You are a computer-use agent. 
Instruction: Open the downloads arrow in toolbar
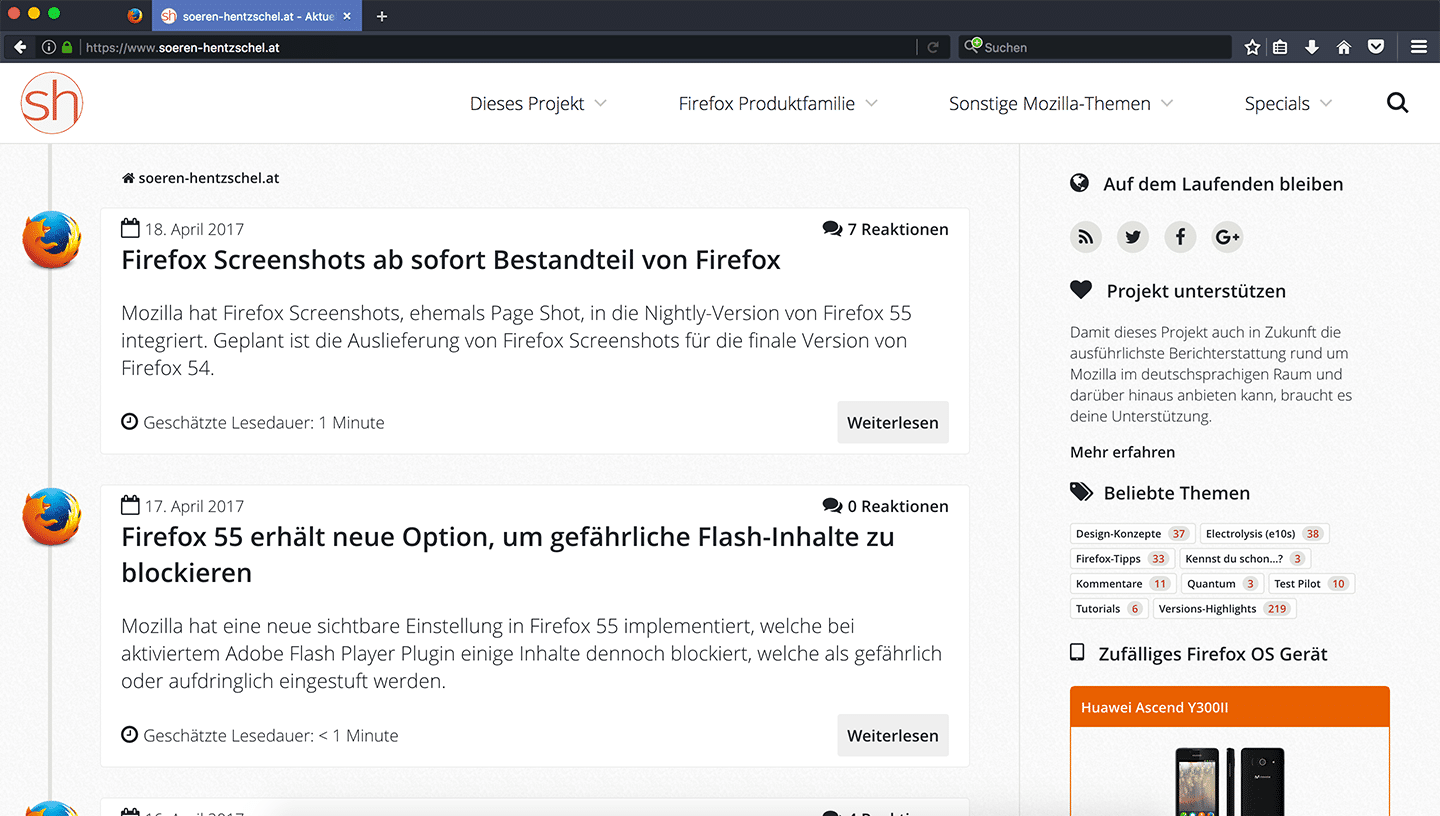(1312, 47)
